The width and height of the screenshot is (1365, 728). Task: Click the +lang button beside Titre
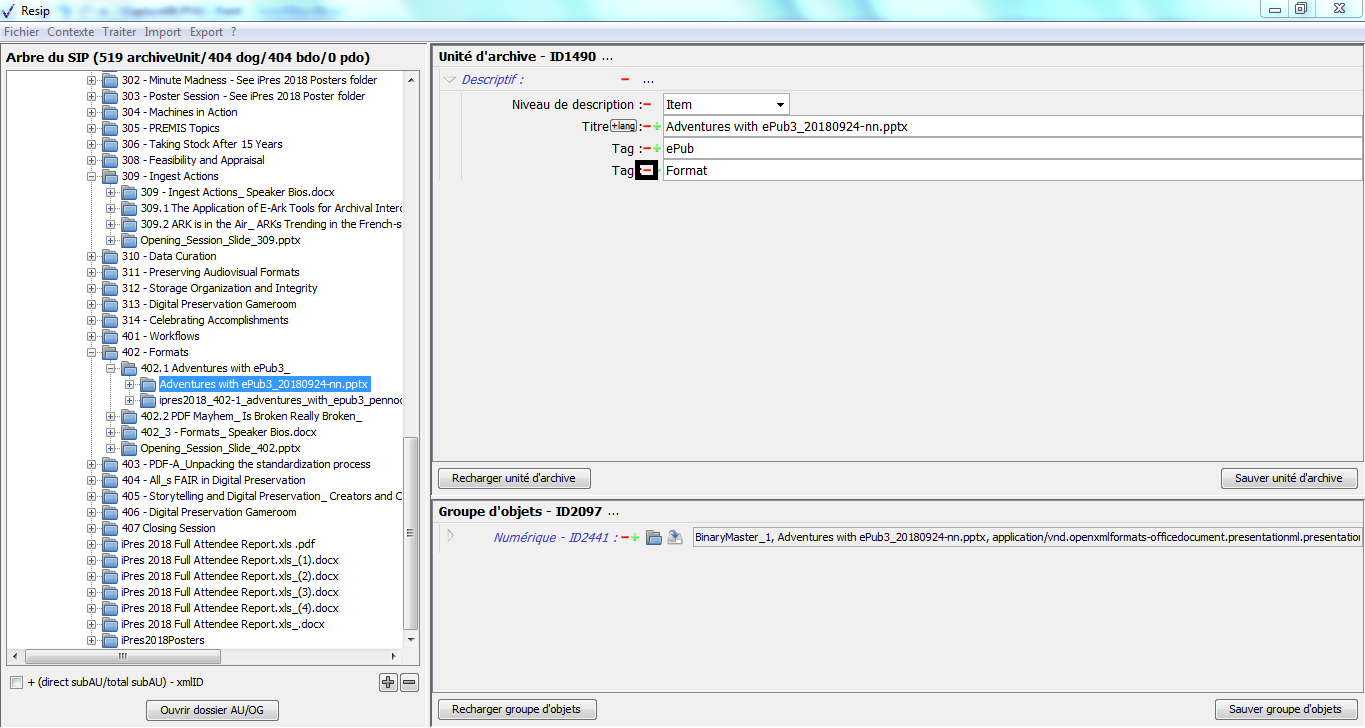point(624,126)
